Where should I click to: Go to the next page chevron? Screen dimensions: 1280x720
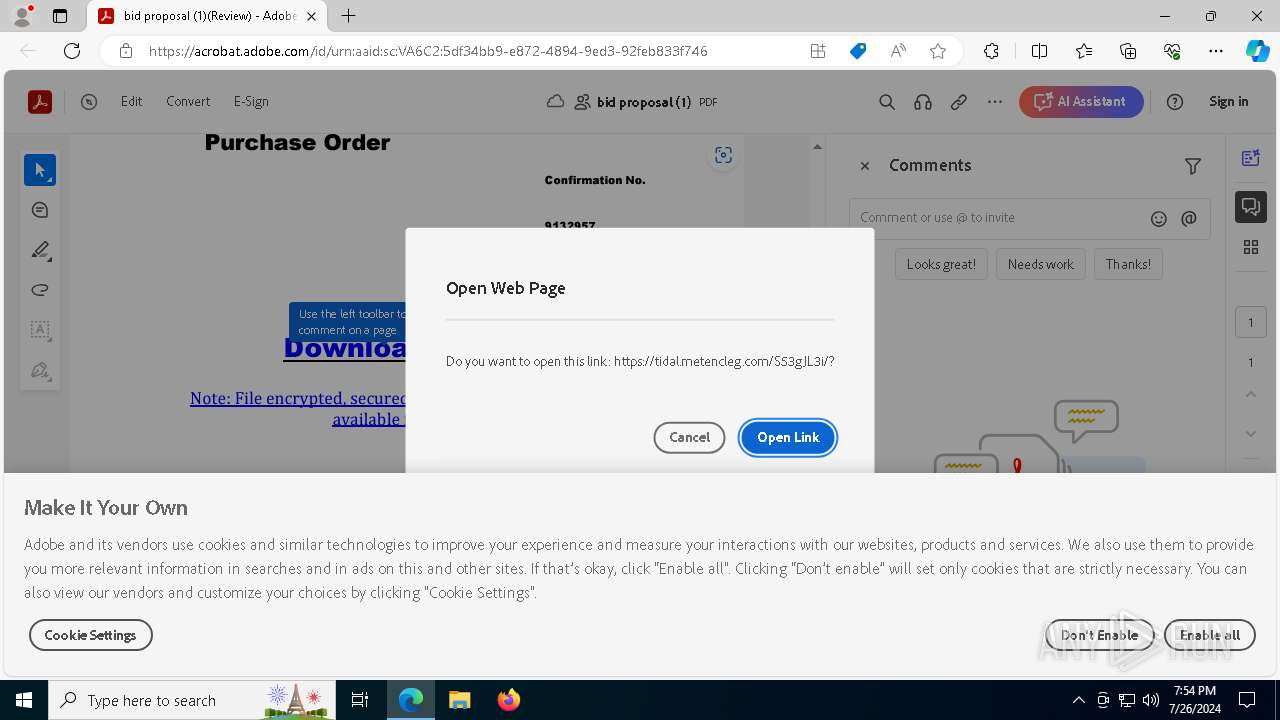coord(1251,433)
